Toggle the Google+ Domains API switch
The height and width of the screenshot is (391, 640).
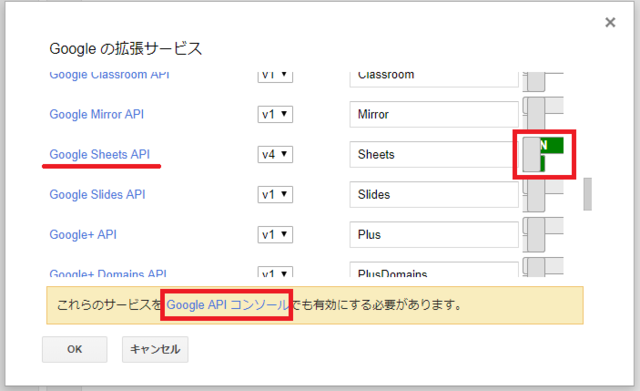click(x=543, y=267)
